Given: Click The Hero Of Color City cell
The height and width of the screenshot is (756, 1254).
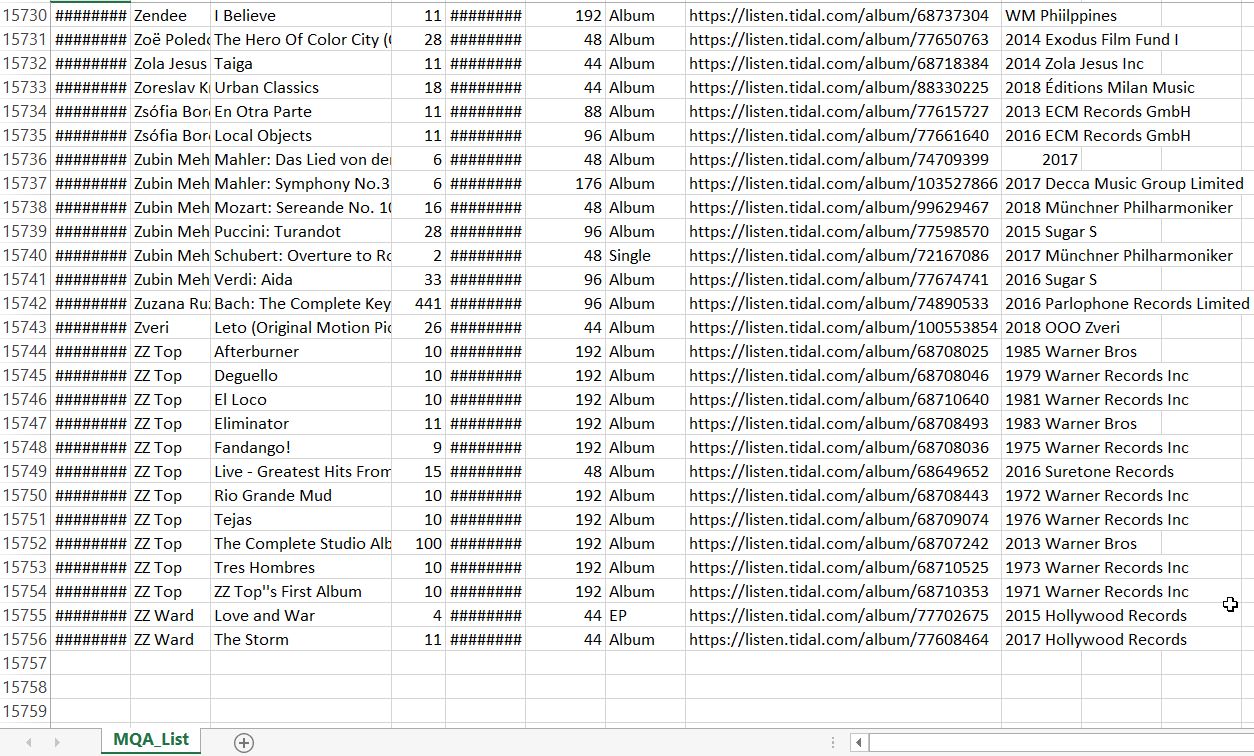Looking at the screenshot, I should pos(301,40).
